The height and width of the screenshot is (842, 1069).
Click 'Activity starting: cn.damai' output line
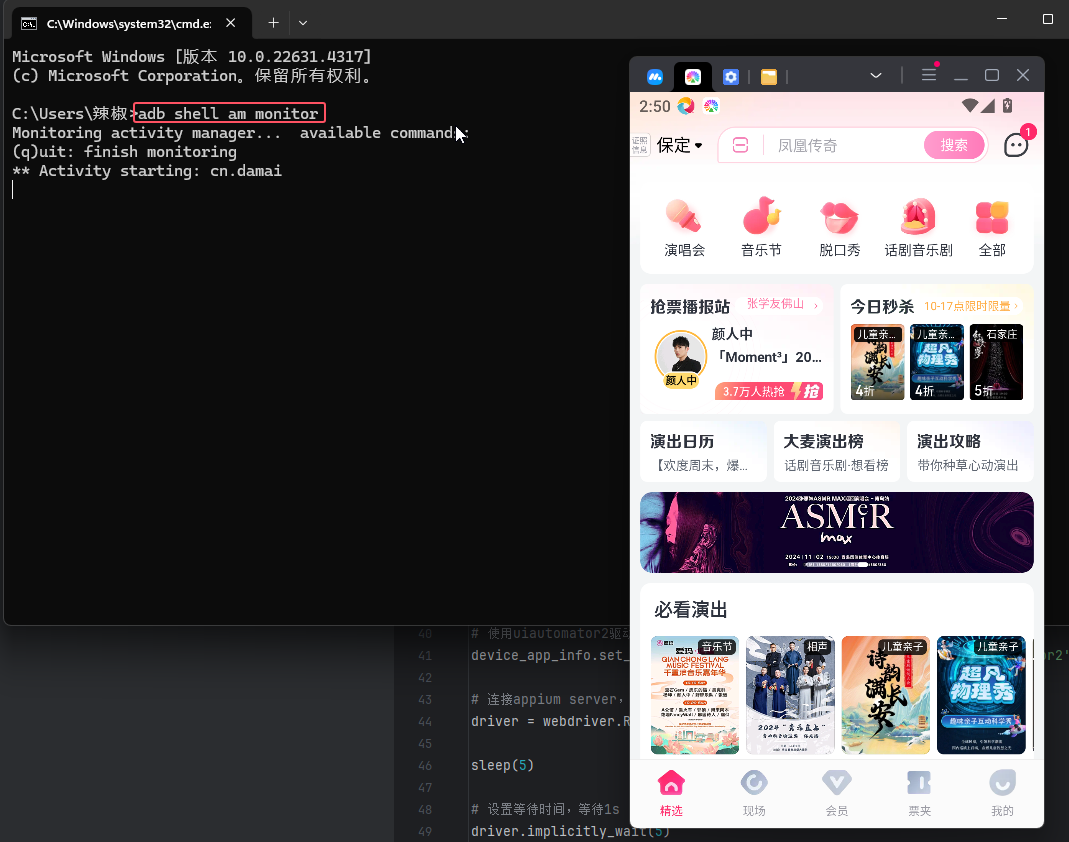tap(147, 171)
